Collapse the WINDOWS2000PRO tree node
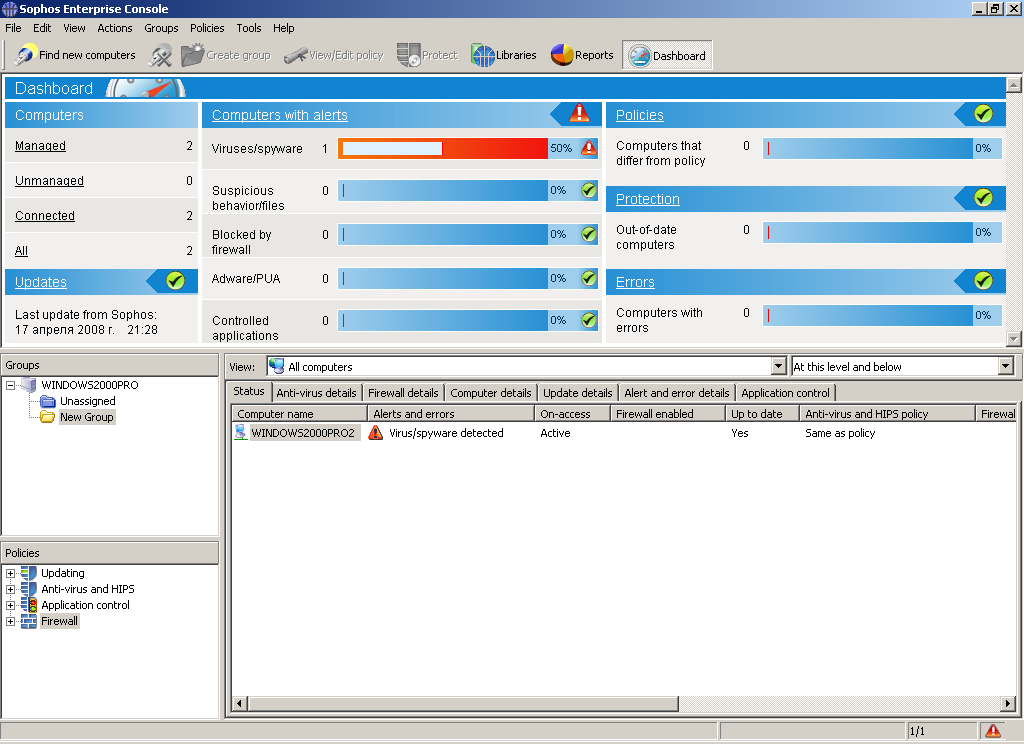Image resolution: width=1024 pixels, height=744 pixels. pyautogui.click(x=10, y=385)
